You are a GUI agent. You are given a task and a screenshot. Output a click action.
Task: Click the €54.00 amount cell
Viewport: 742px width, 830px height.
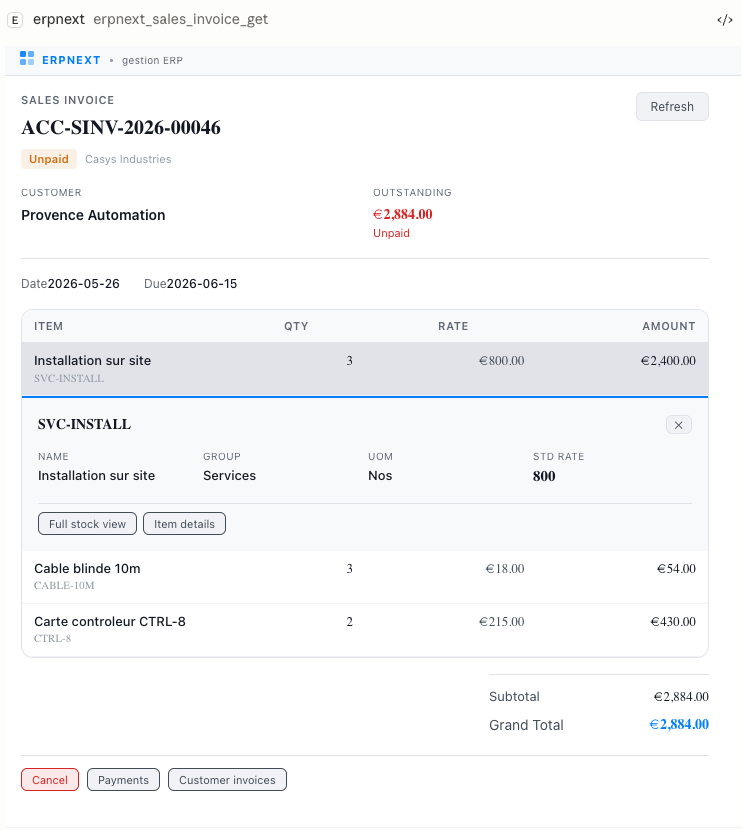click(676, 569)
